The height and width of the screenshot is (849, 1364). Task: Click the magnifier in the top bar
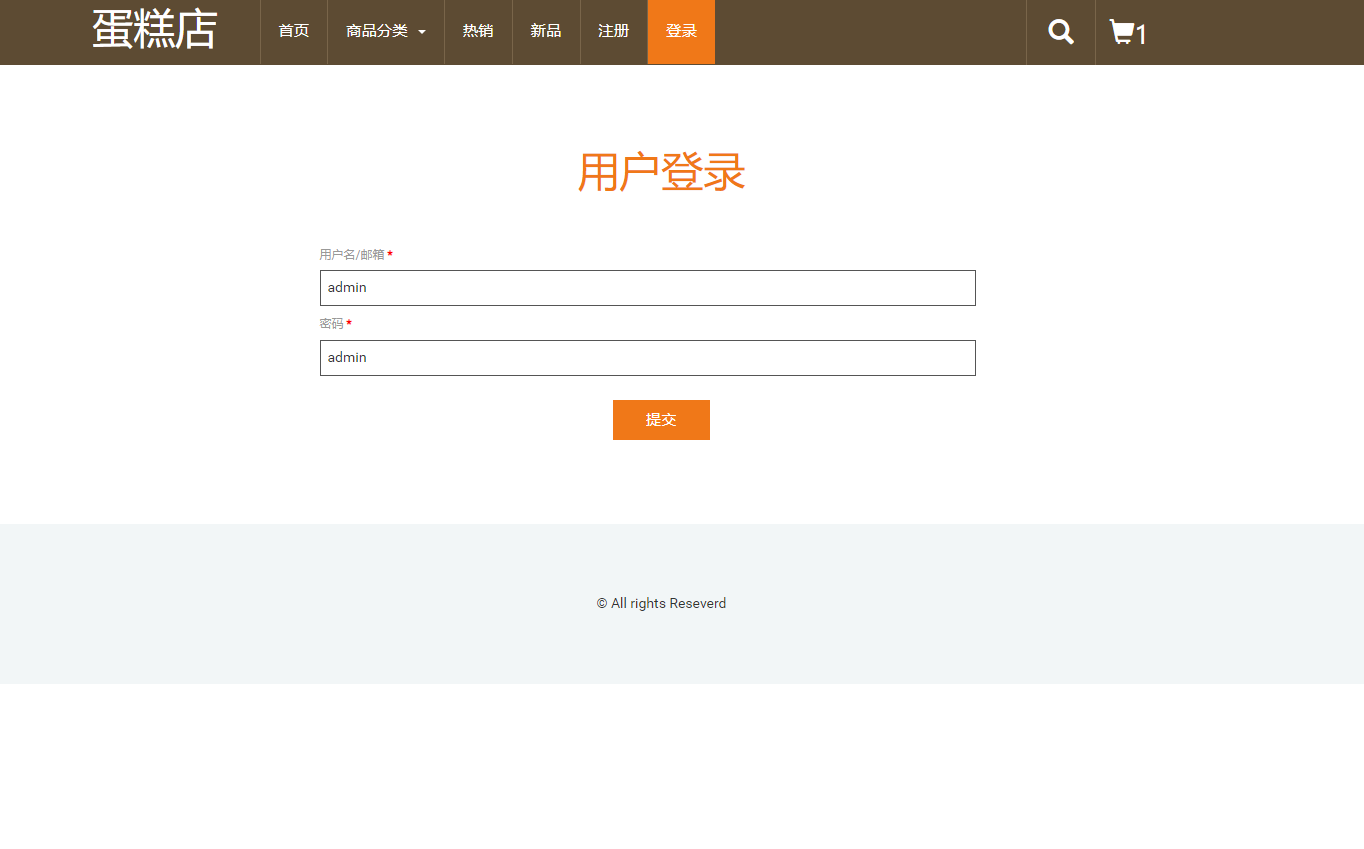click(x=1060, y=31)
